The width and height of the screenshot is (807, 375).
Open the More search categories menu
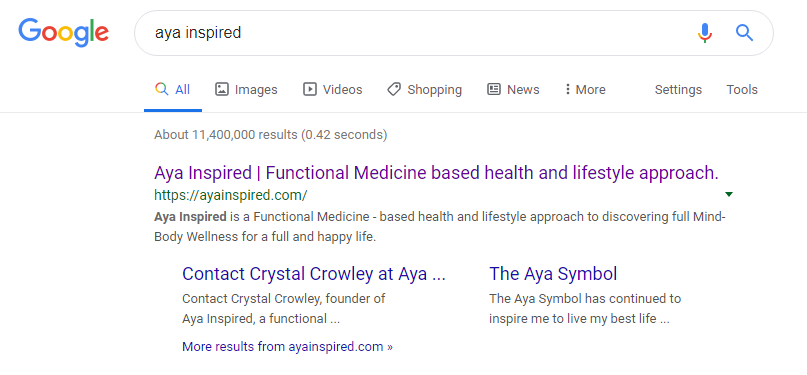[x=585, y=90]
